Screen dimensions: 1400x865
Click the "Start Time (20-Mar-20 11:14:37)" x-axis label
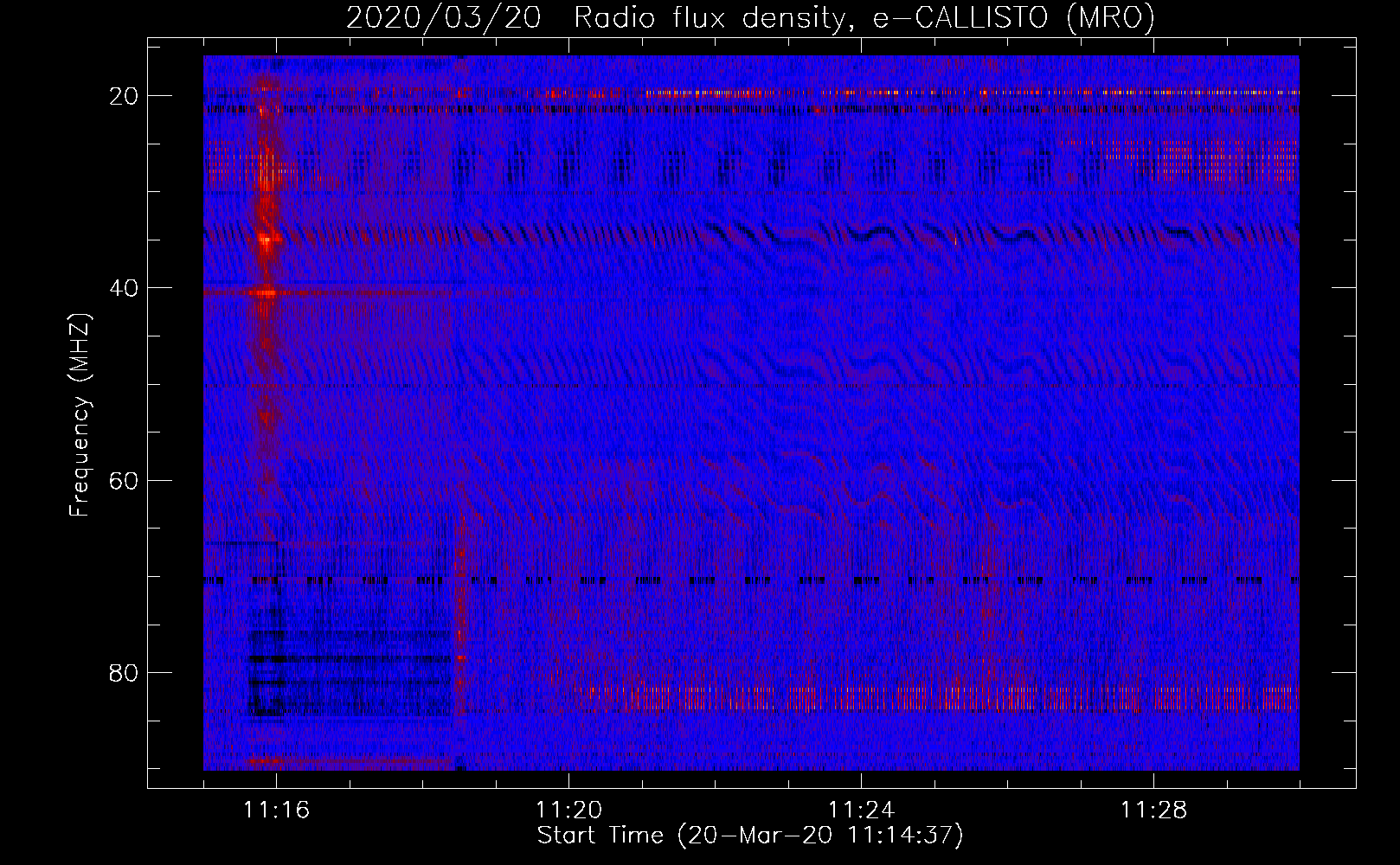click(x=750, y=836)
